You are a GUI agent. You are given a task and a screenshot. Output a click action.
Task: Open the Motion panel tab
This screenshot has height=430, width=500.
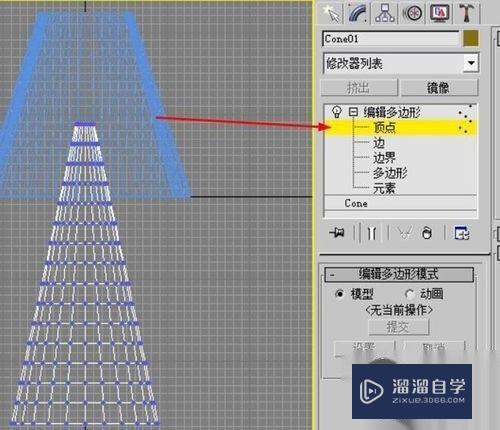(x=412, y=13)
